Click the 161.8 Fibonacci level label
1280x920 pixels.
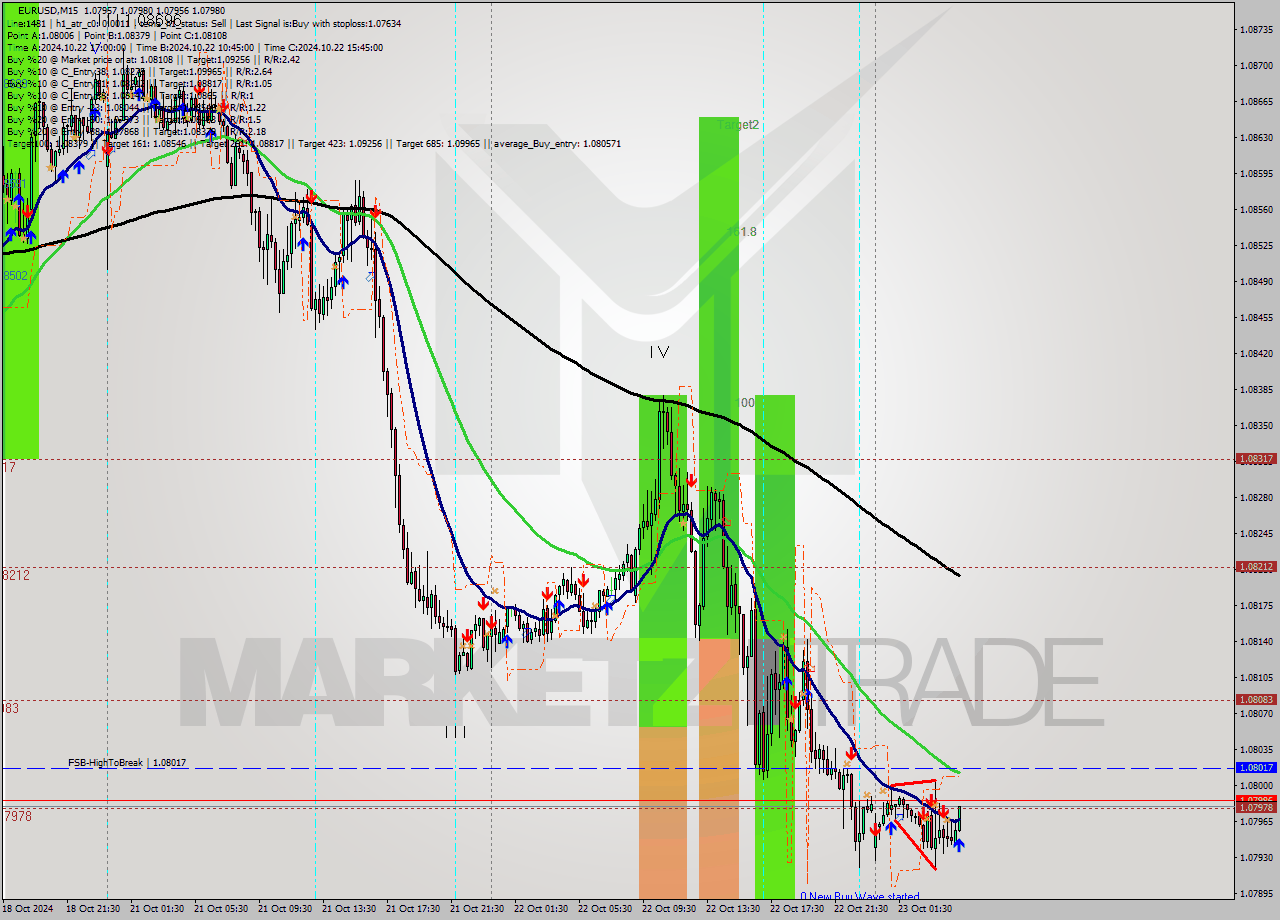[x=742, y=231]
